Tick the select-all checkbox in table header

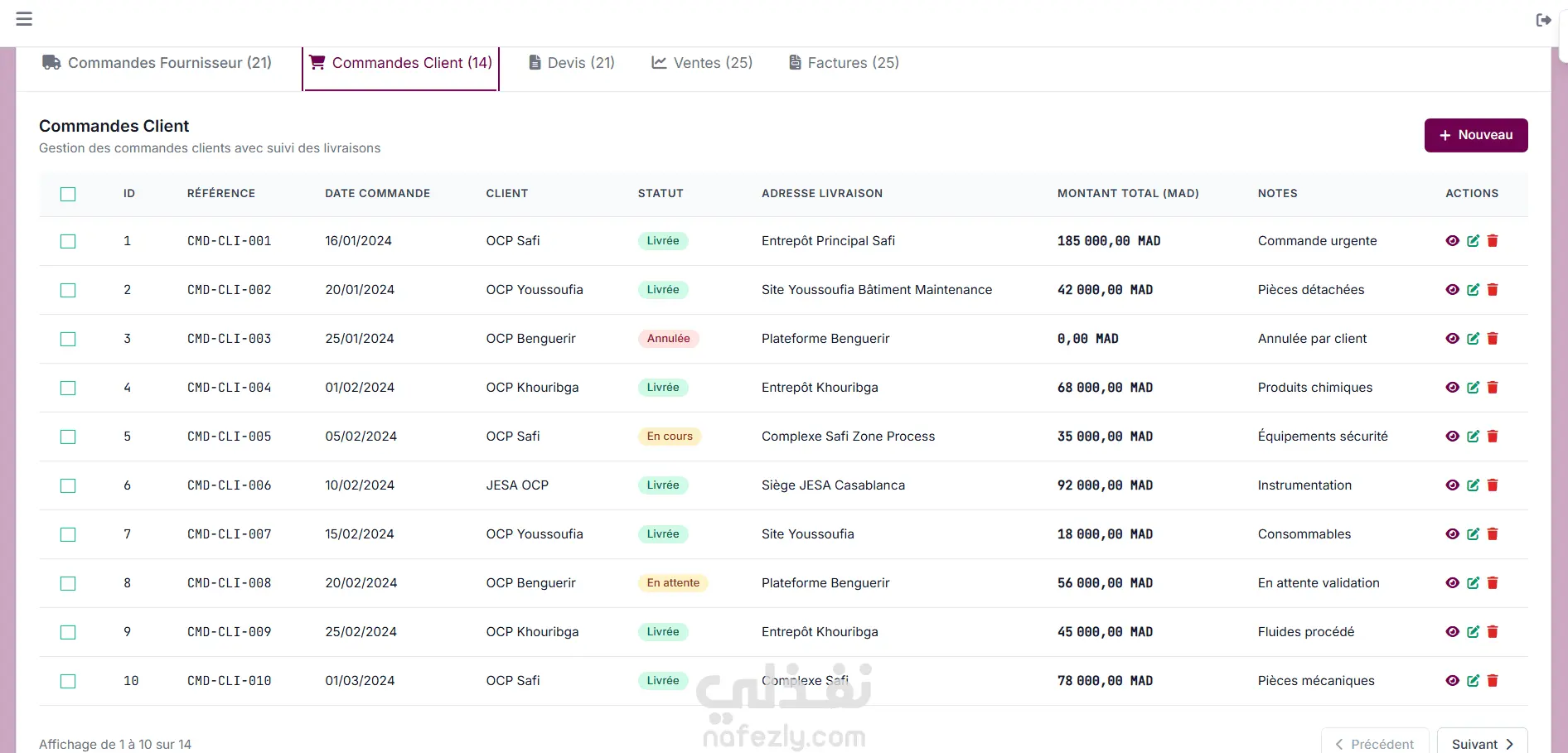click(x=68, y=194)
